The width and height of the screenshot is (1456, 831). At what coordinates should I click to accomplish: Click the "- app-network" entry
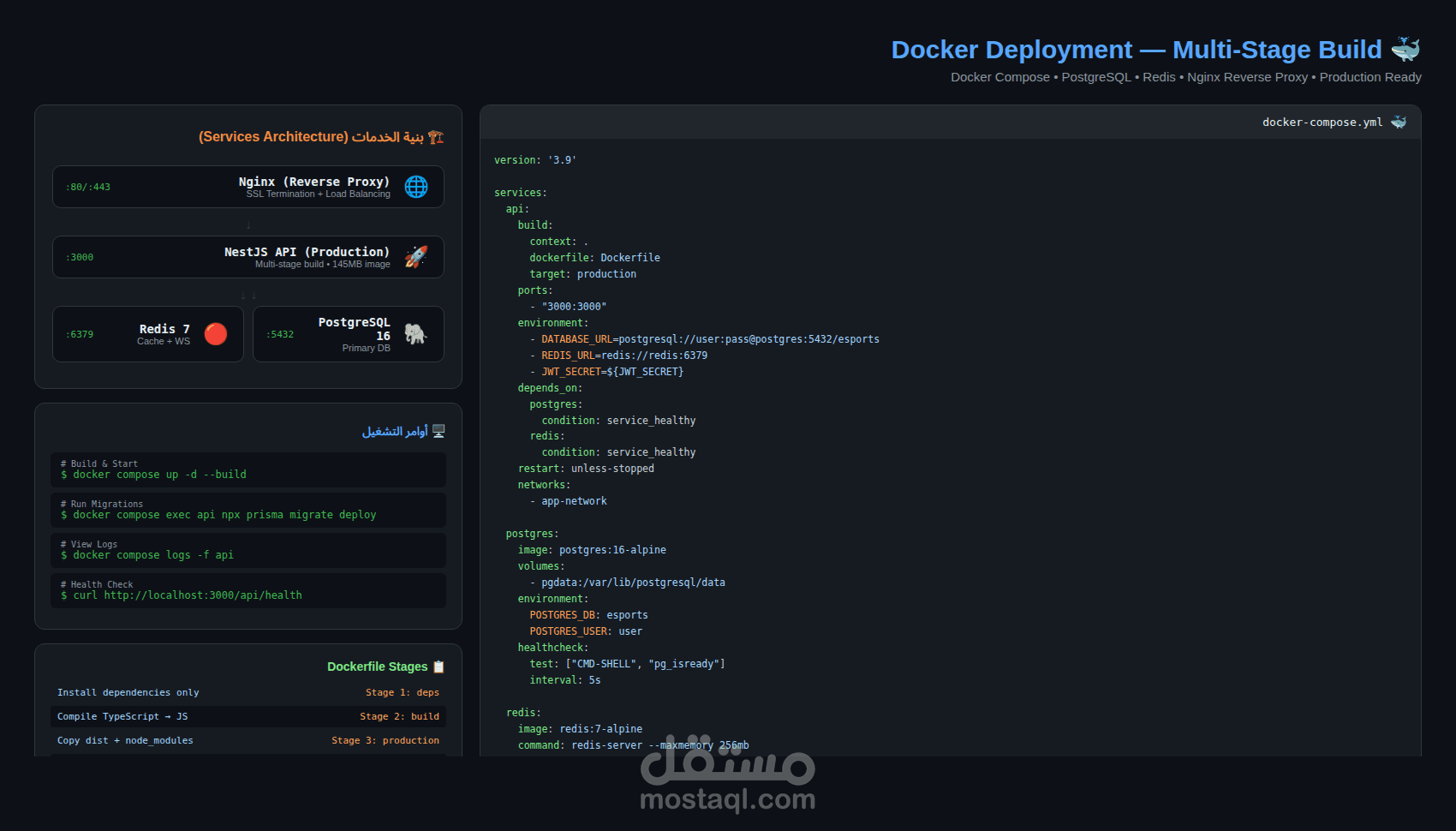click(569, 501)
